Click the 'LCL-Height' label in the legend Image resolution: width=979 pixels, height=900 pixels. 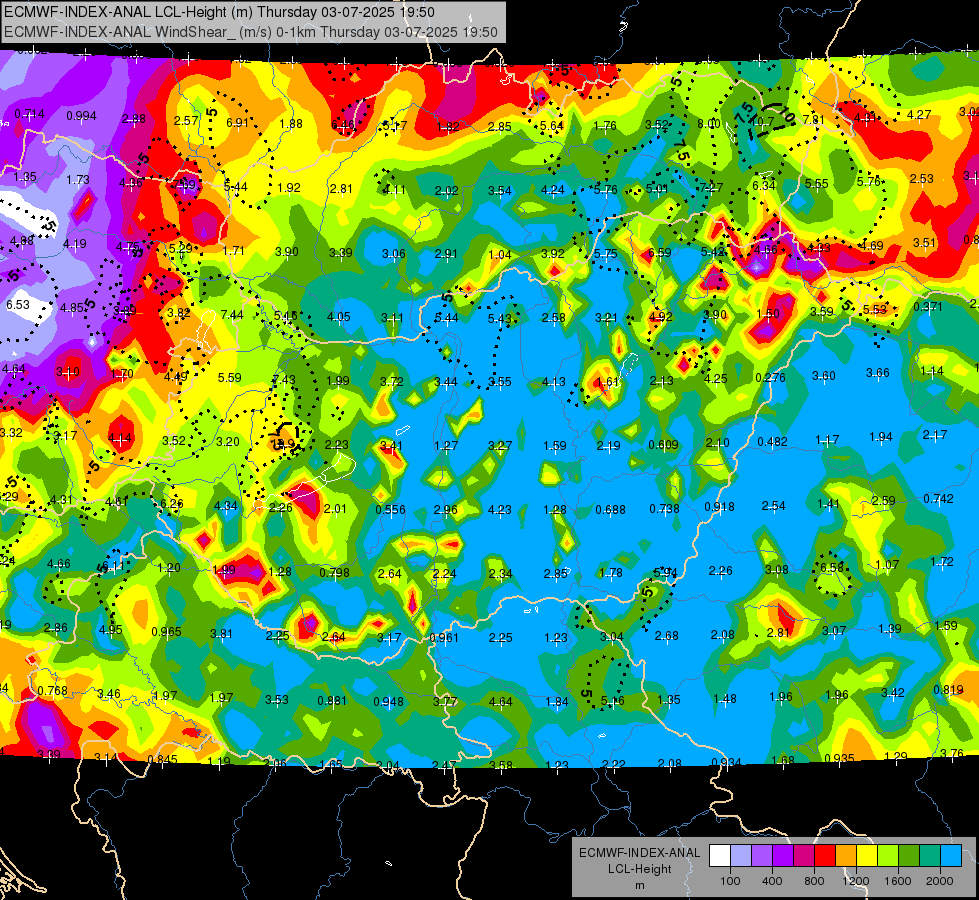[x=639, y=869]
